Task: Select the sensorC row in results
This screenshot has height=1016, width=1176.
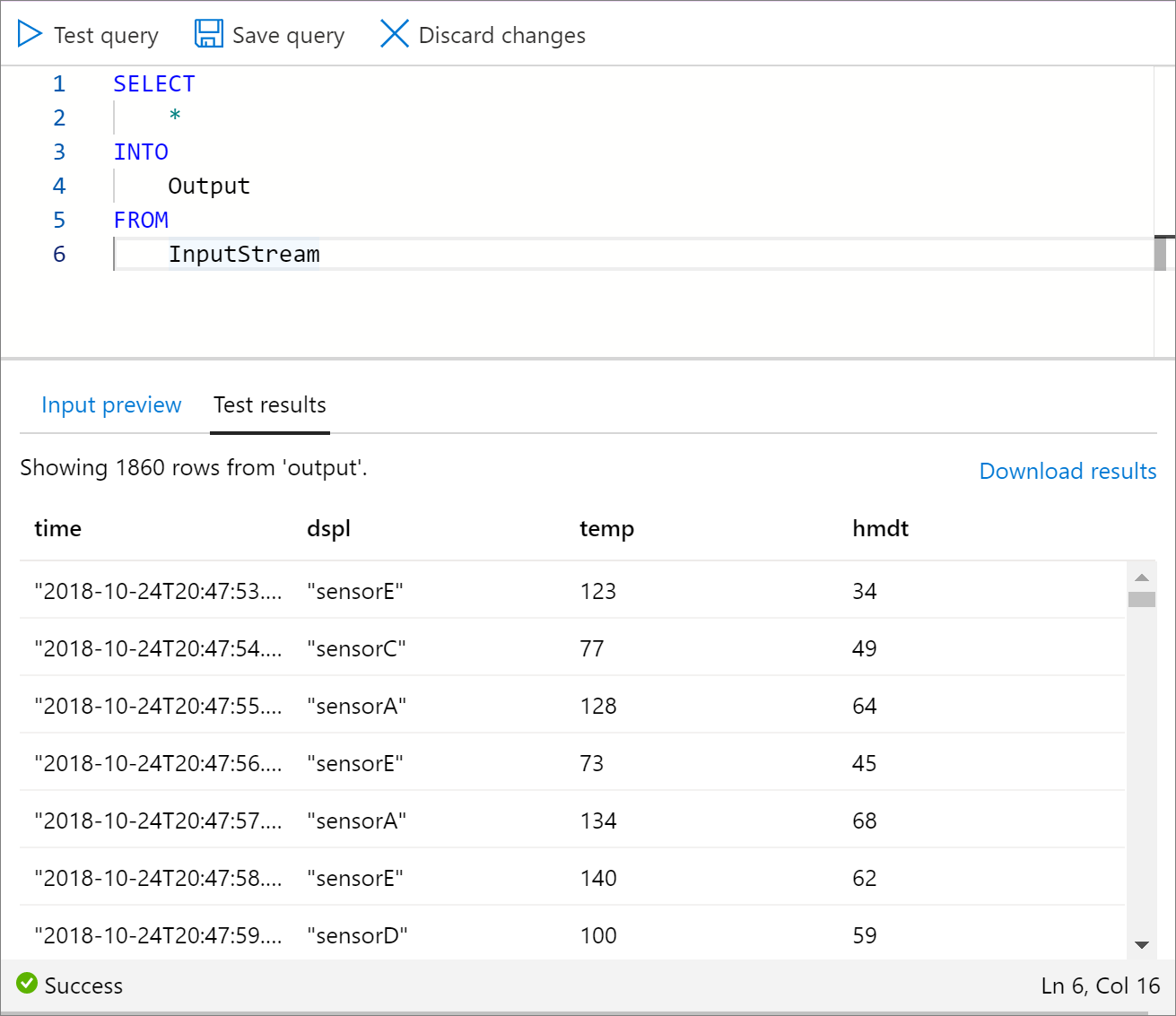Action: pyautogui.click(x=356, y=648)
